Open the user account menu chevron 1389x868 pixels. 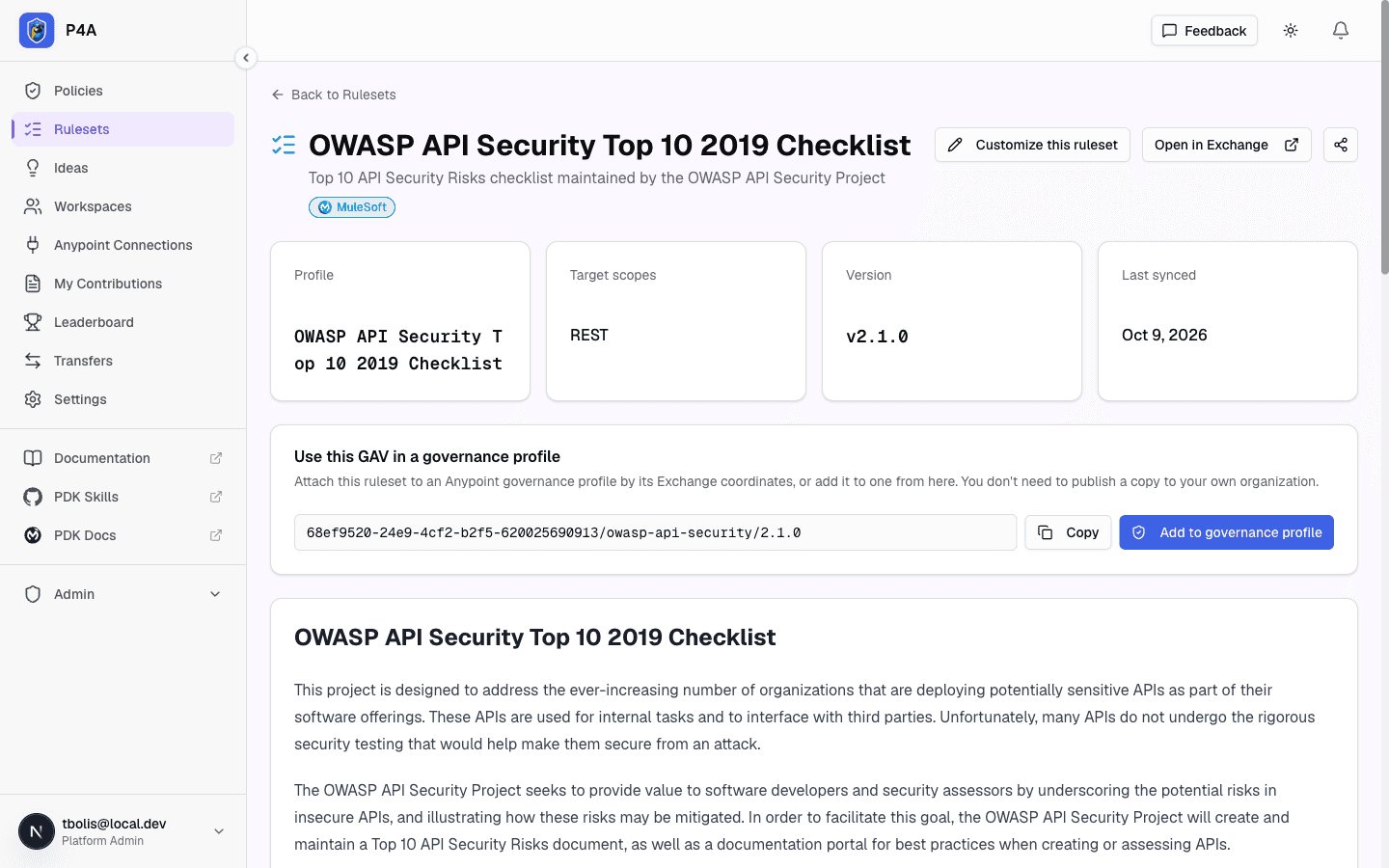(x=219, y=831)
